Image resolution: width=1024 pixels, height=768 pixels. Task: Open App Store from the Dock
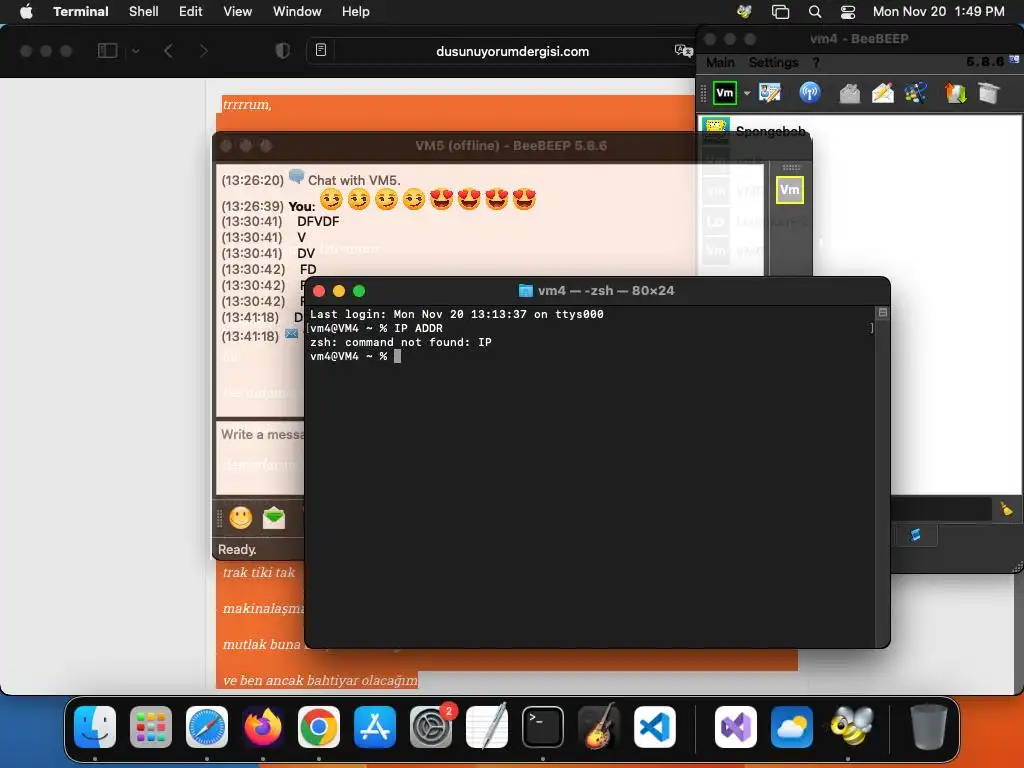[x=375, y=727]
